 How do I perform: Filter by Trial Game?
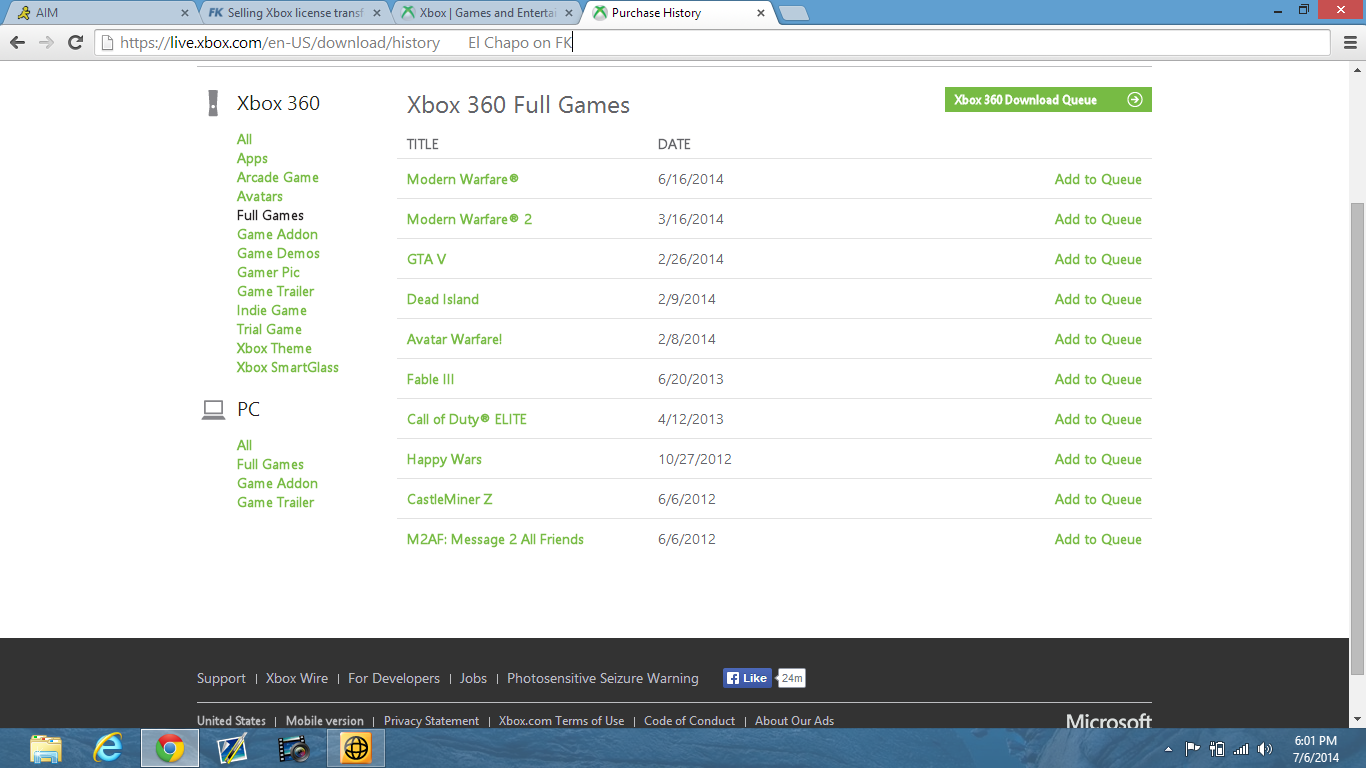pyautogui.click(x=269, y=329)
